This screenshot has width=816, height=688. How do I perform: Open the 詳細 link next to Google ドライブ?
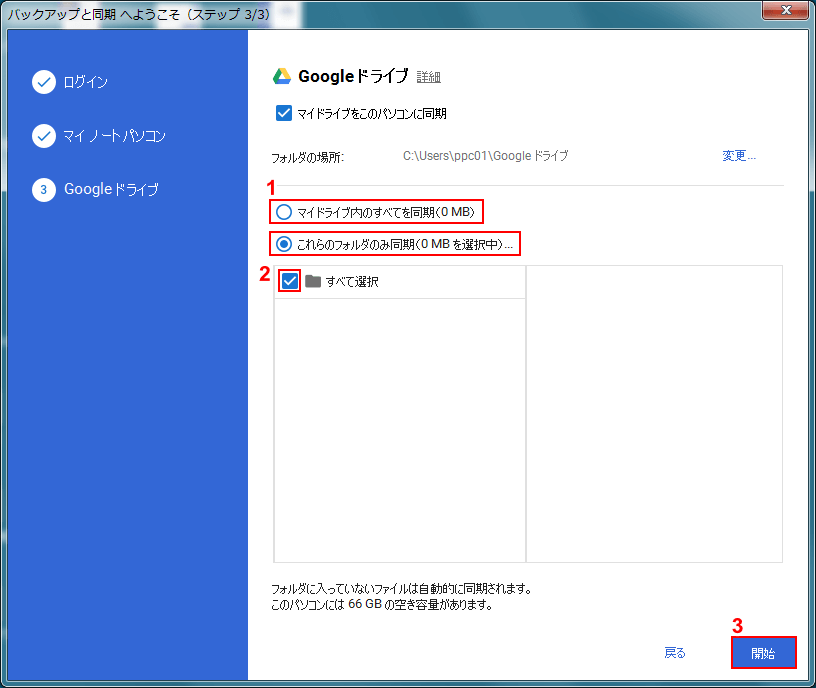tap(428, 77)
